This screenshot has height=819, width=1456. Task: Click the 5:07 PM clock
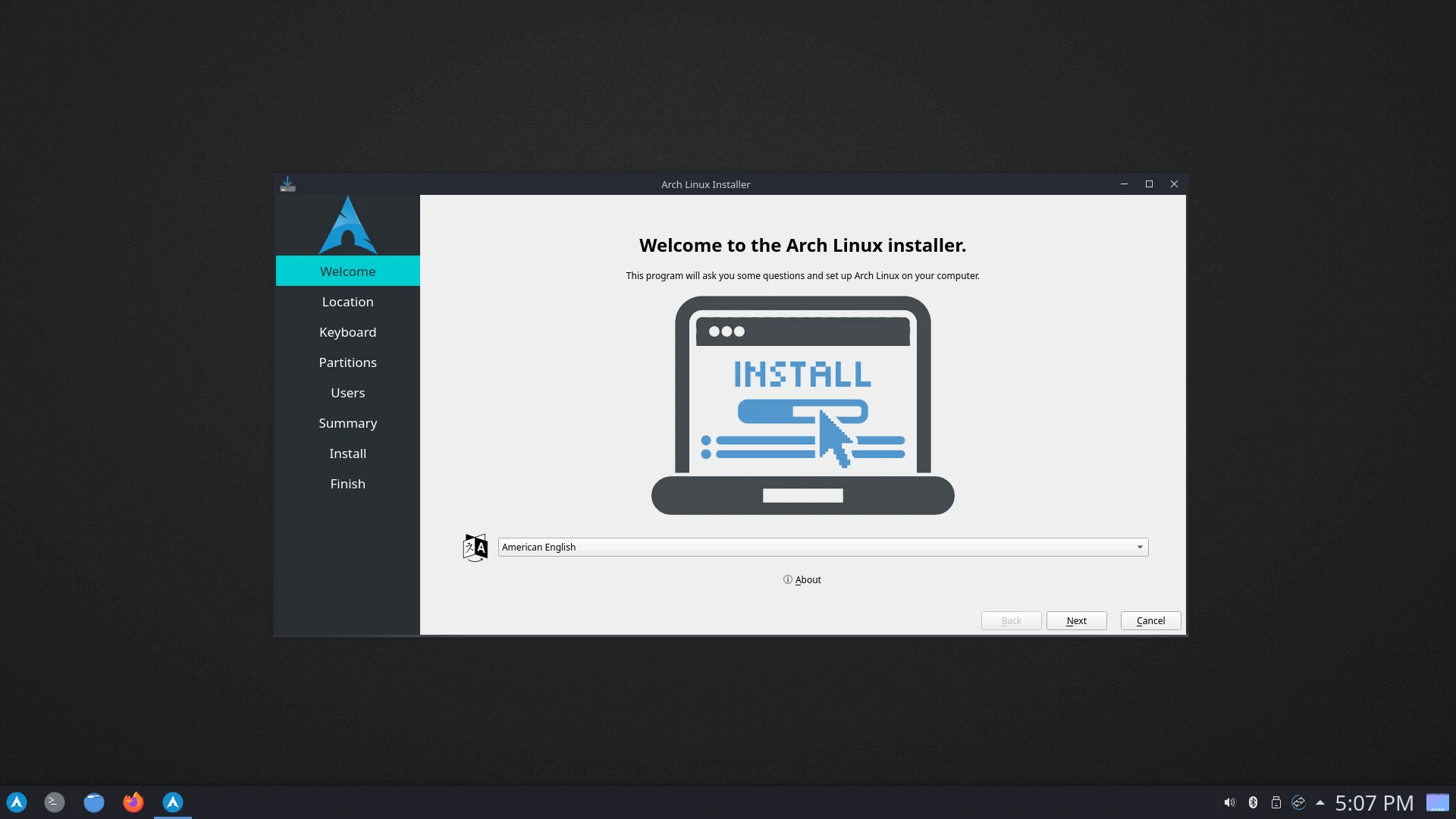1374,802
